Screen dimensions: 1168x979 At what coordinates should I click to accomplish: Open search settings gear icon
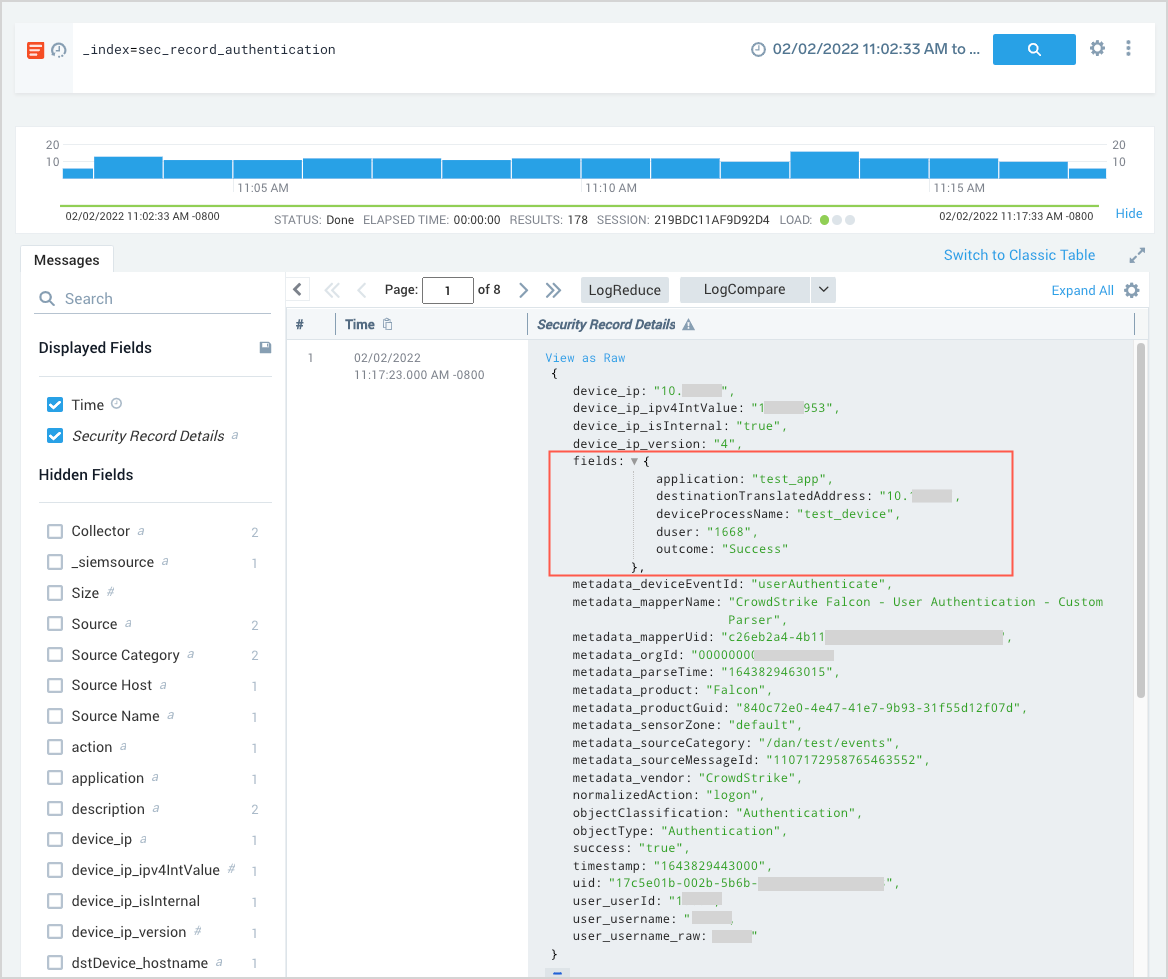point(1097,48)
